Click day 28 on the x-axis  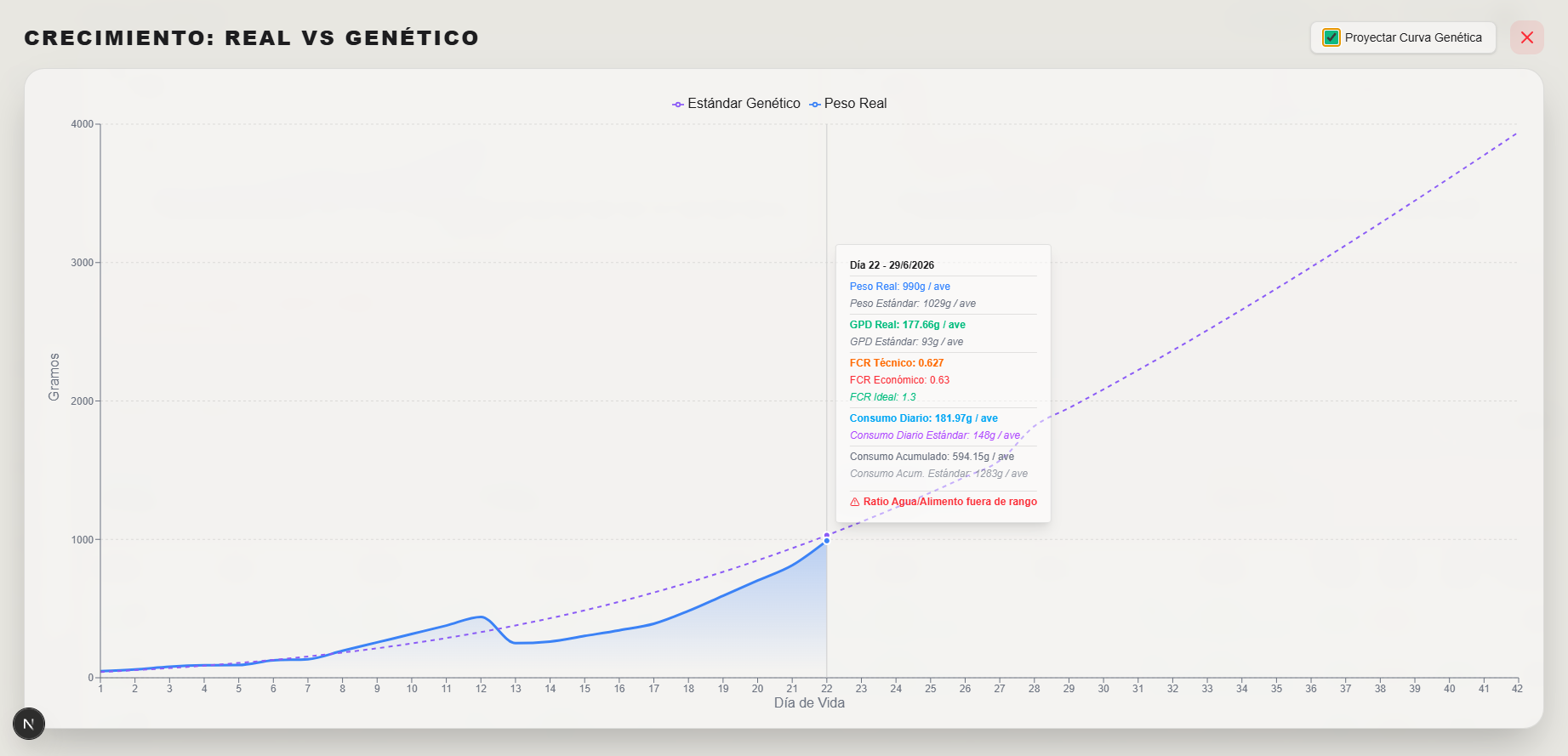tap(1034, 689)
